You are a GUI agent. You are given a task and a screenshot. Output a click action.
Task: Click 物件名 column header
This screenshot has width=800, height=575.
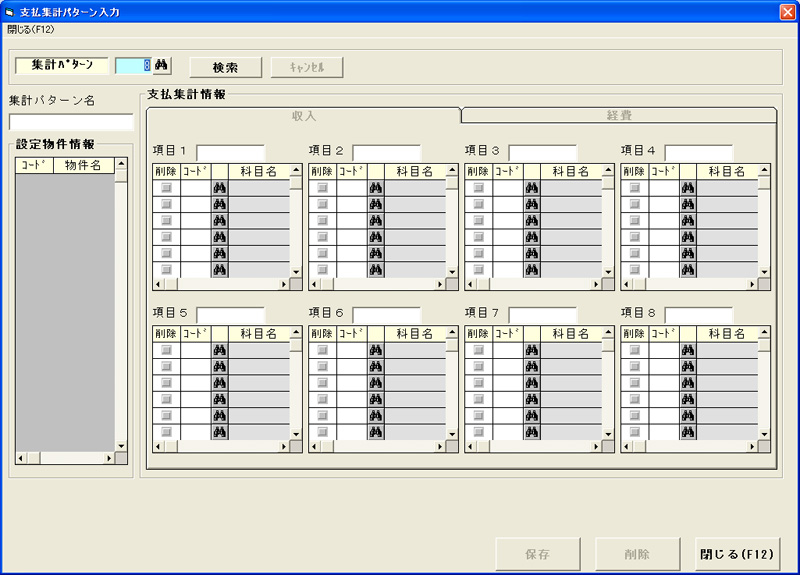[83, 165]
